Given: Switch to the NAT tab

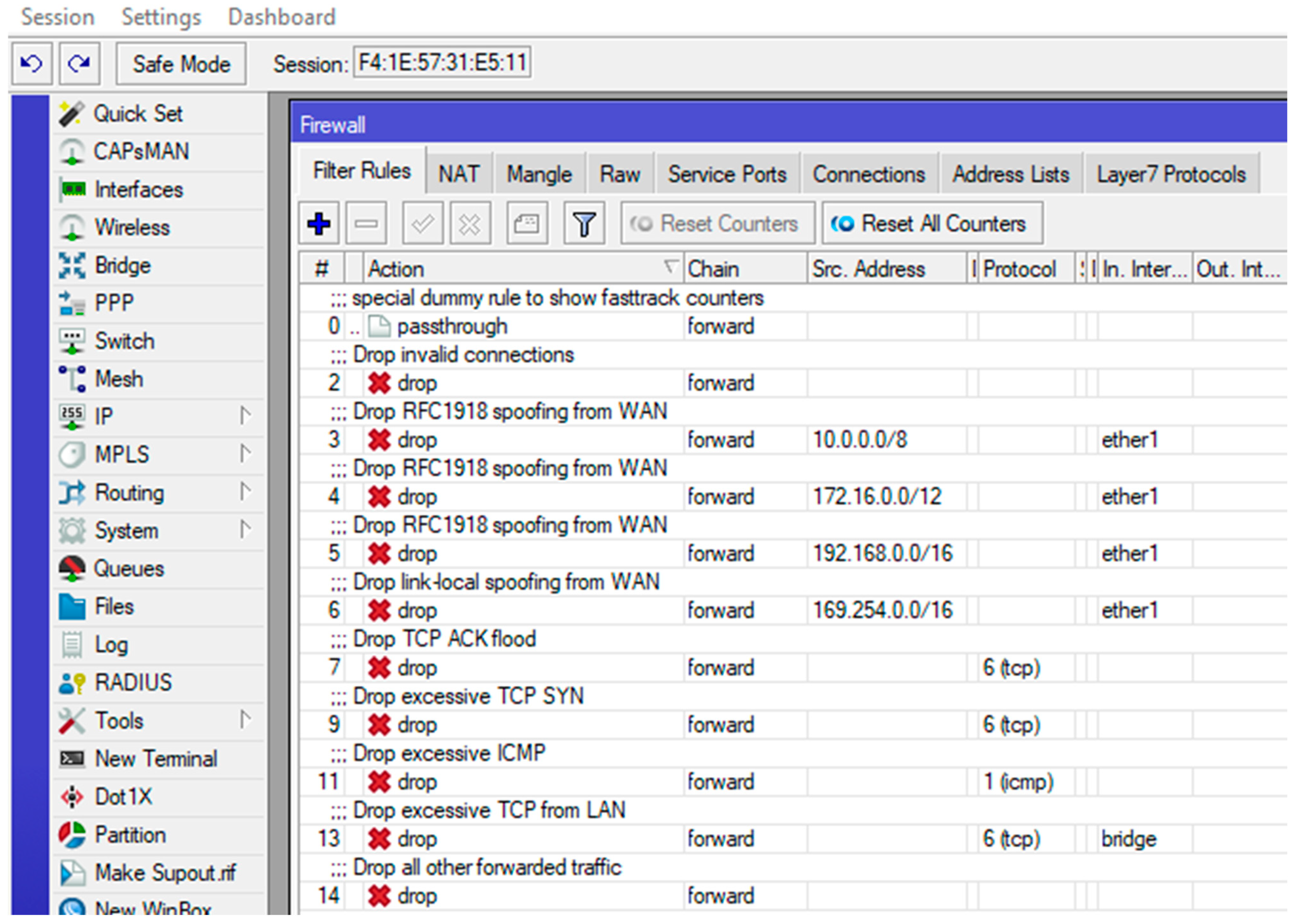Looking at the screenshot, I should 459,174.
